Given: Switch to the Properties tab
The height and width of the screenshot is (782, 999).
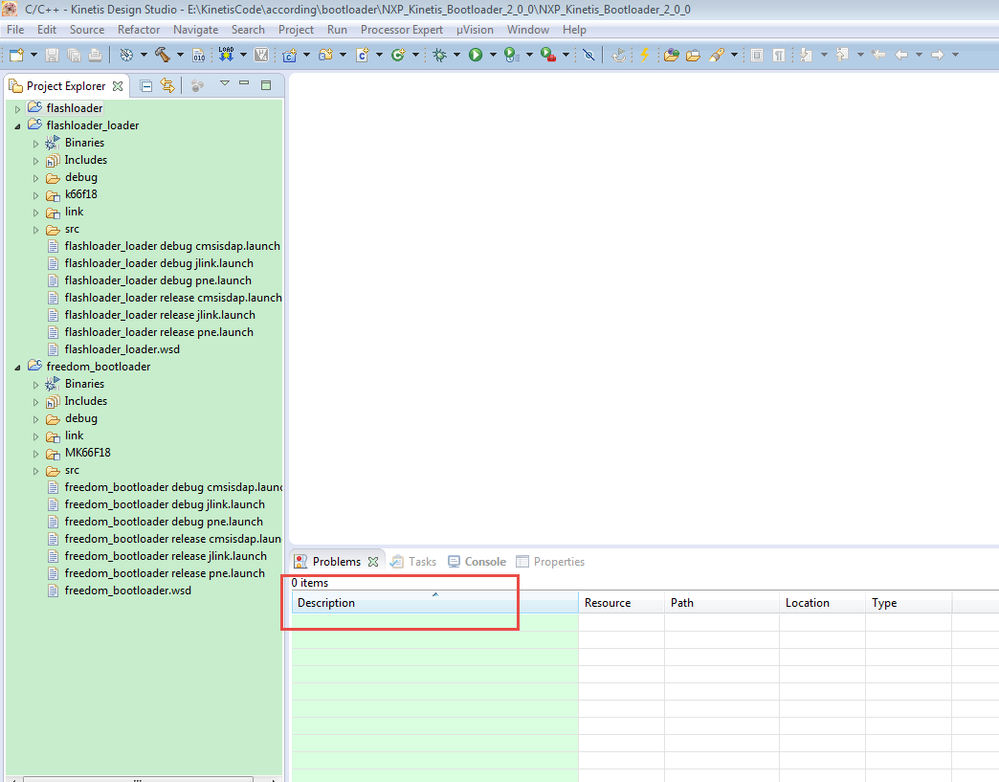Looking at the screenshot, I should click(550, 561).
